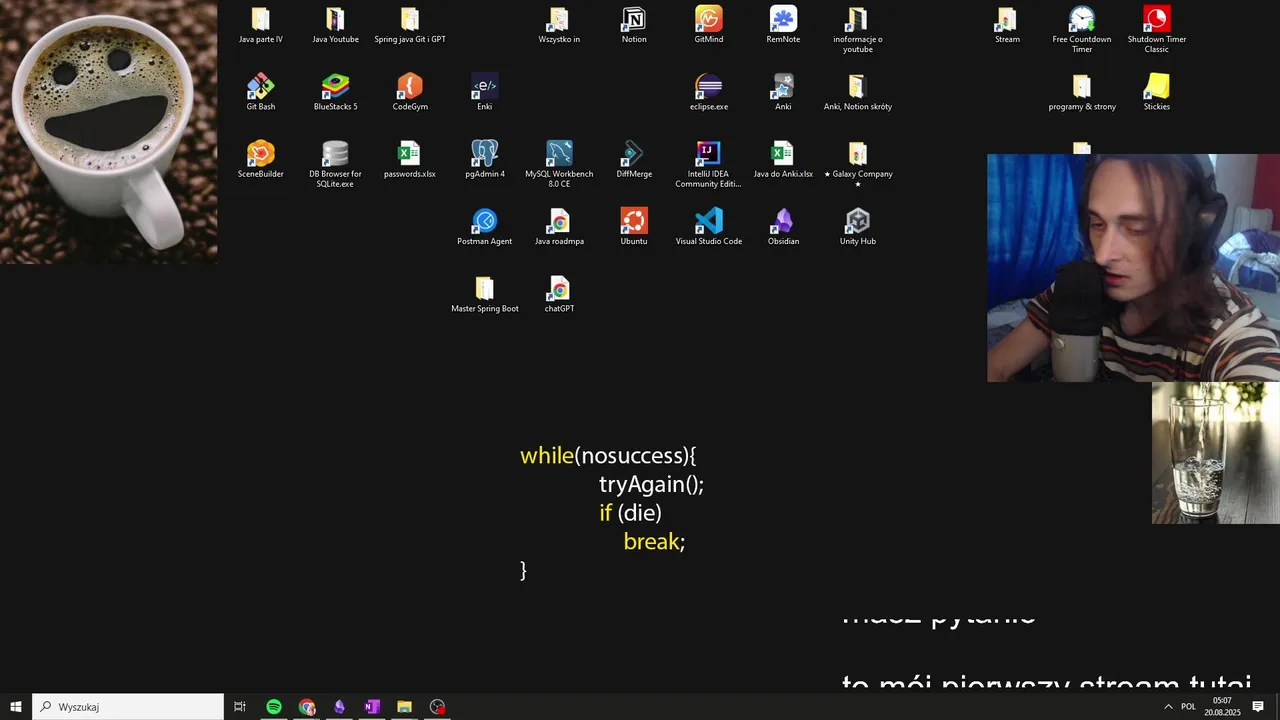1280x720 pixels.
Task: Open the Wszystko in shortcut
Action: [559, 26]
